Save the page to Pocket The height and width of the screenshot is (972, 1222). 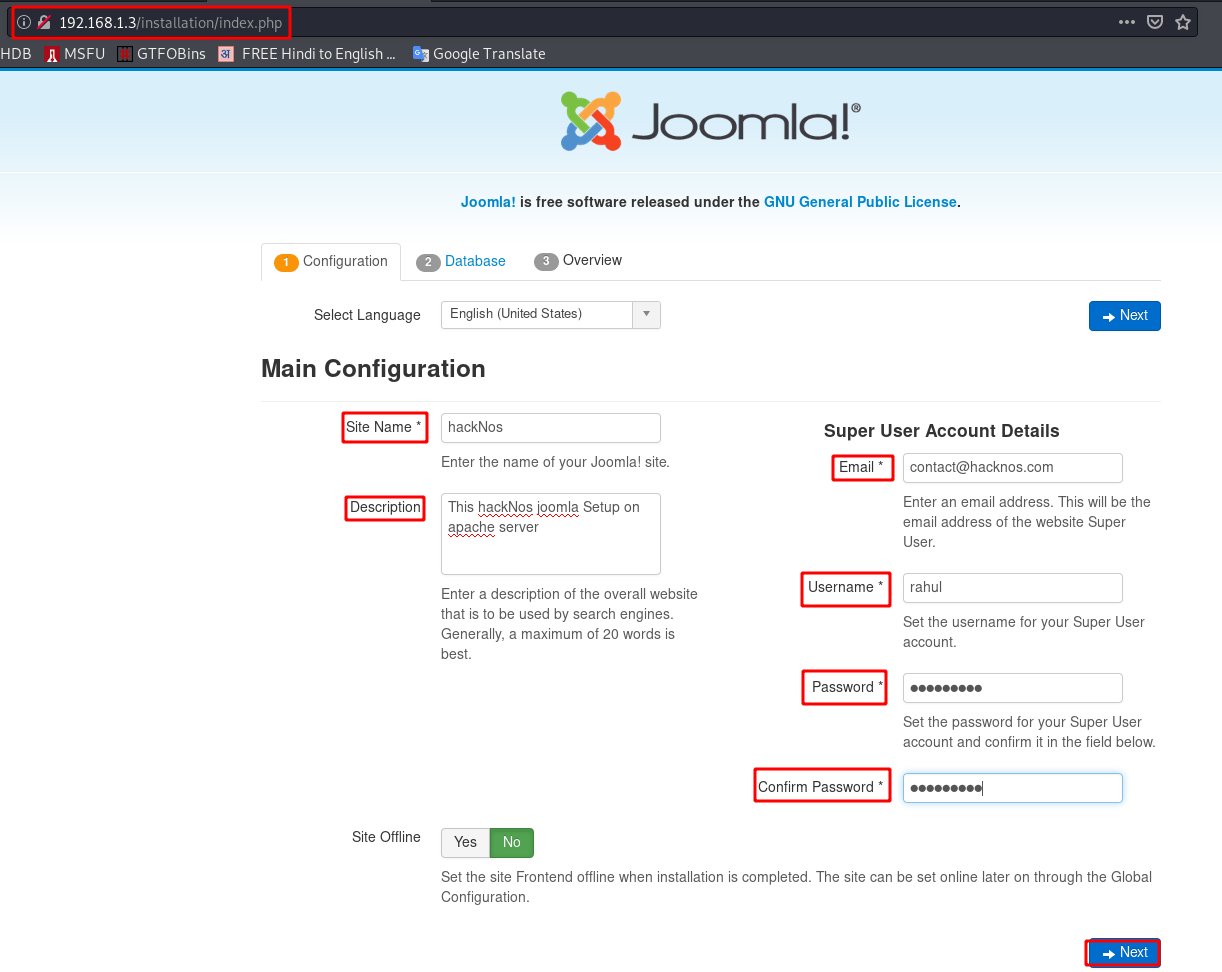pos(1155,20)
